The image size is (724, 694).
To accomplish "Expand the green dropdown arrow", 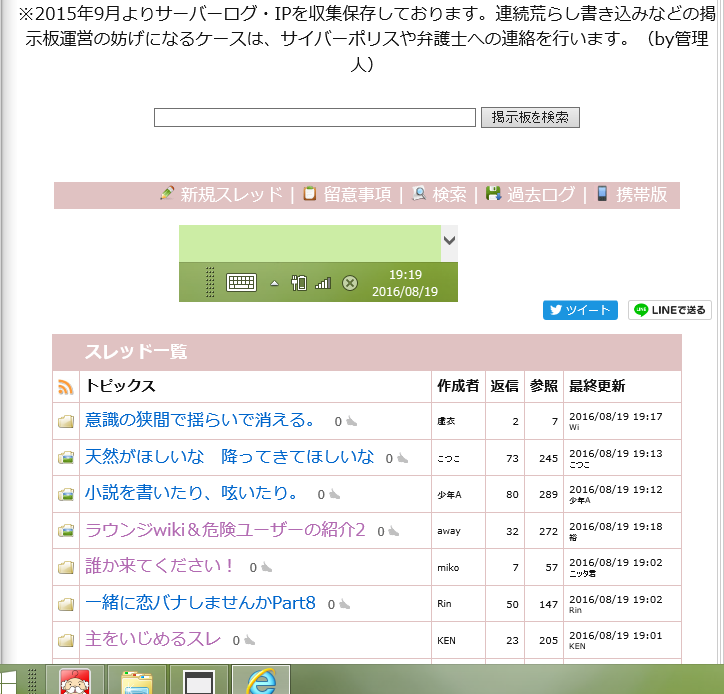I will (x=450, y=240).
